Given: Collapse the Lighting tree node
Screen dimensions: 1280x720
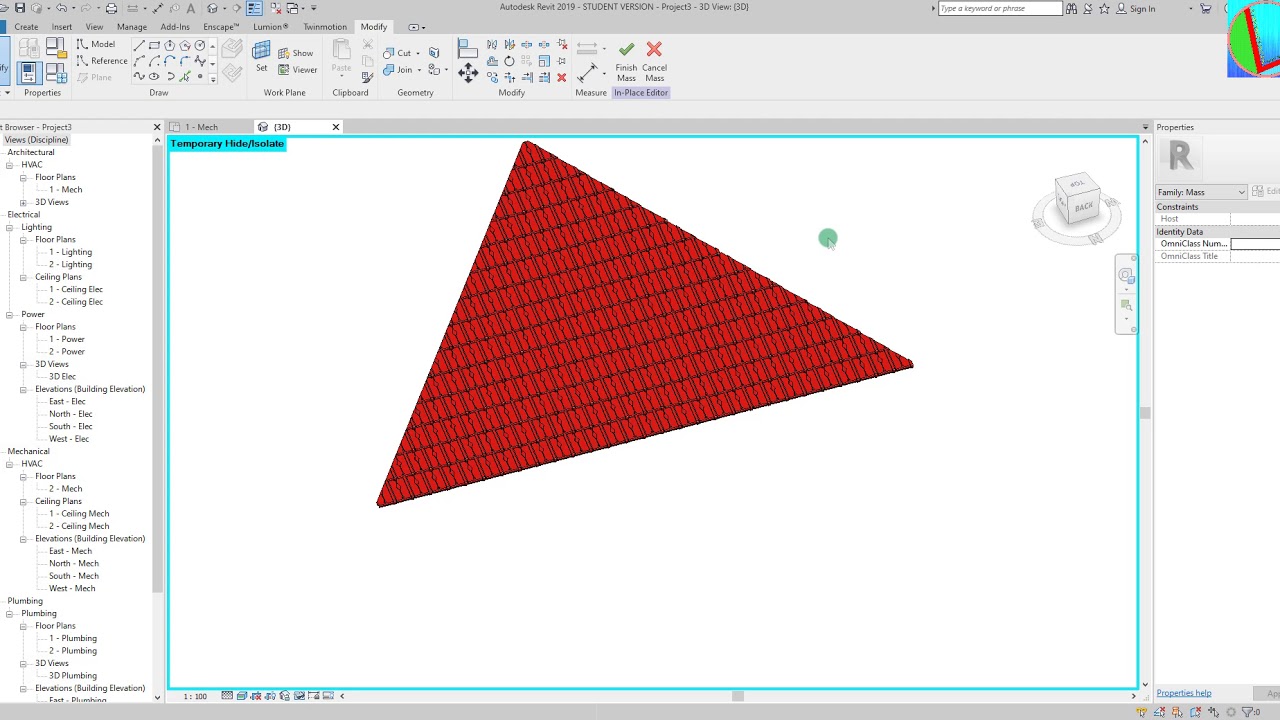Looking at the screenshot, I should click(9, 227).
